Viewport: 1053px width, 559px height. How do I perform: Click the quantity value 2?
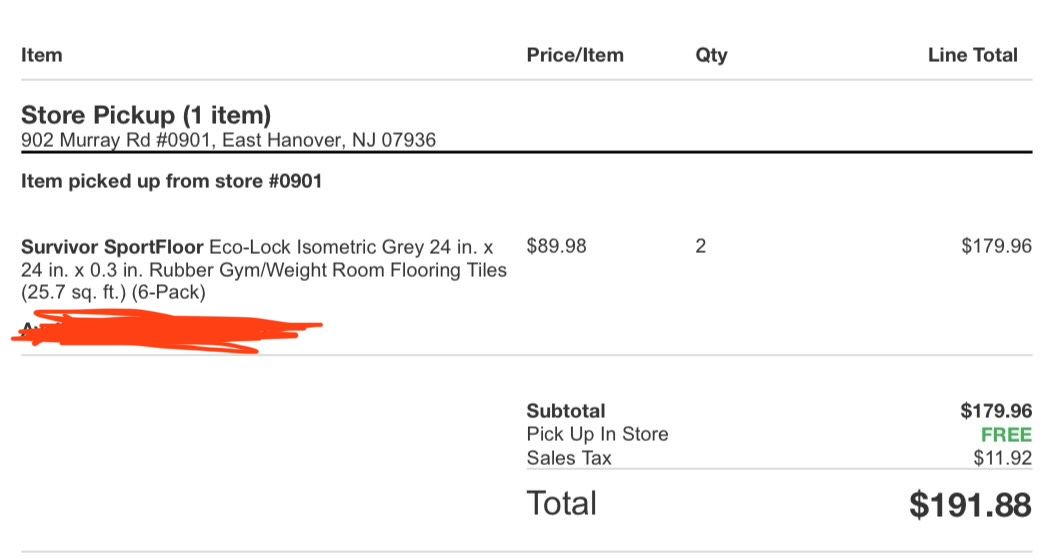[x=700, y=246]
